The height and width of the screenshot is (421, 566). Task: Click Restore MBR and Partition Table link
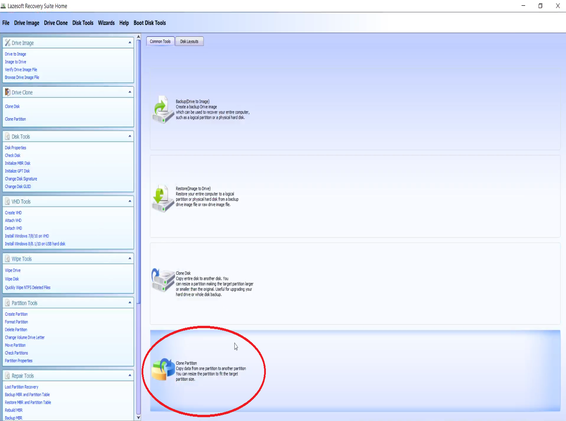tap(28, 402)
